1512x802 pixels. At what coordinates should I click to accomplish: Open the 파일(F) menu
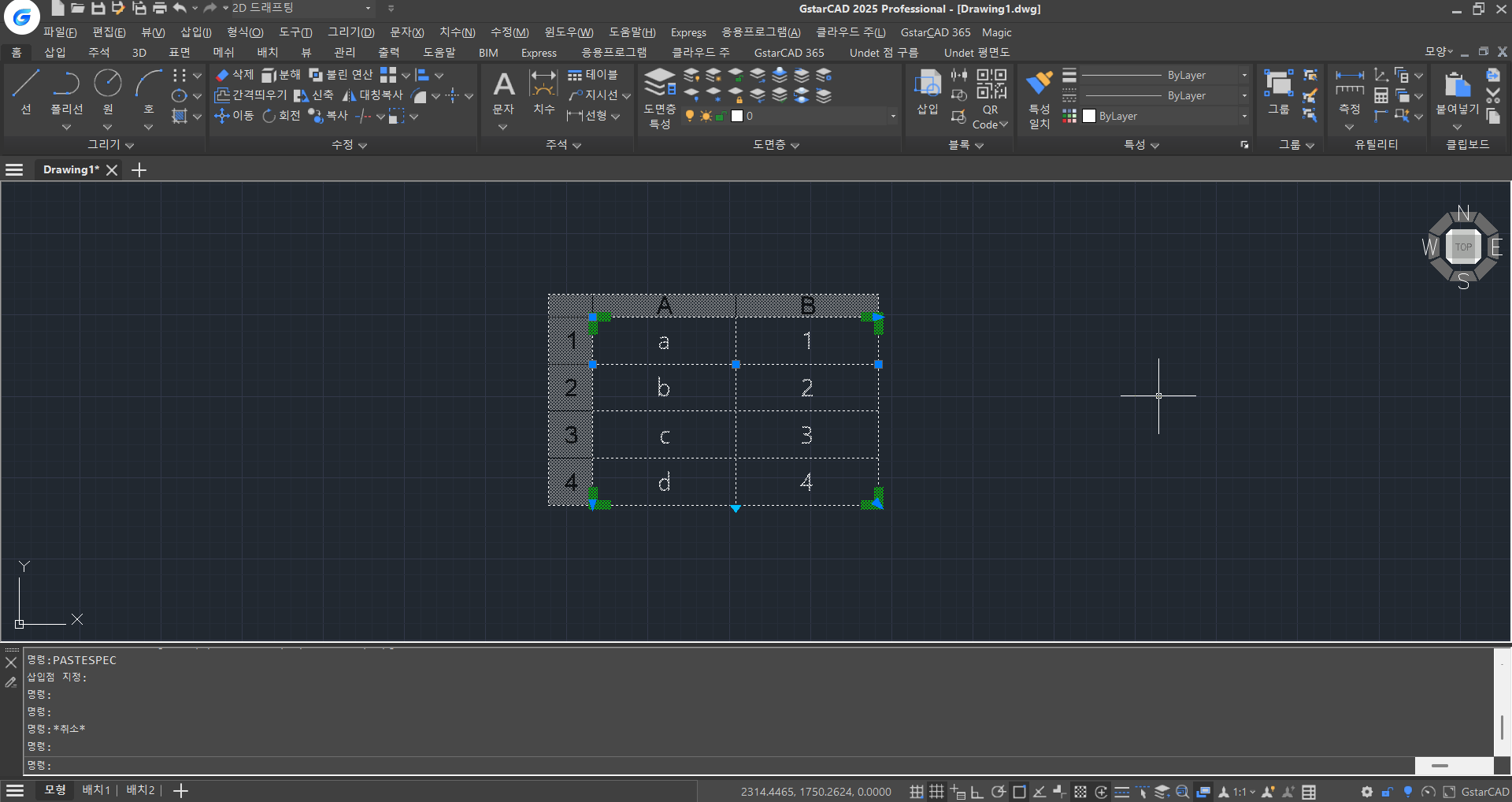tap(60, 32)
